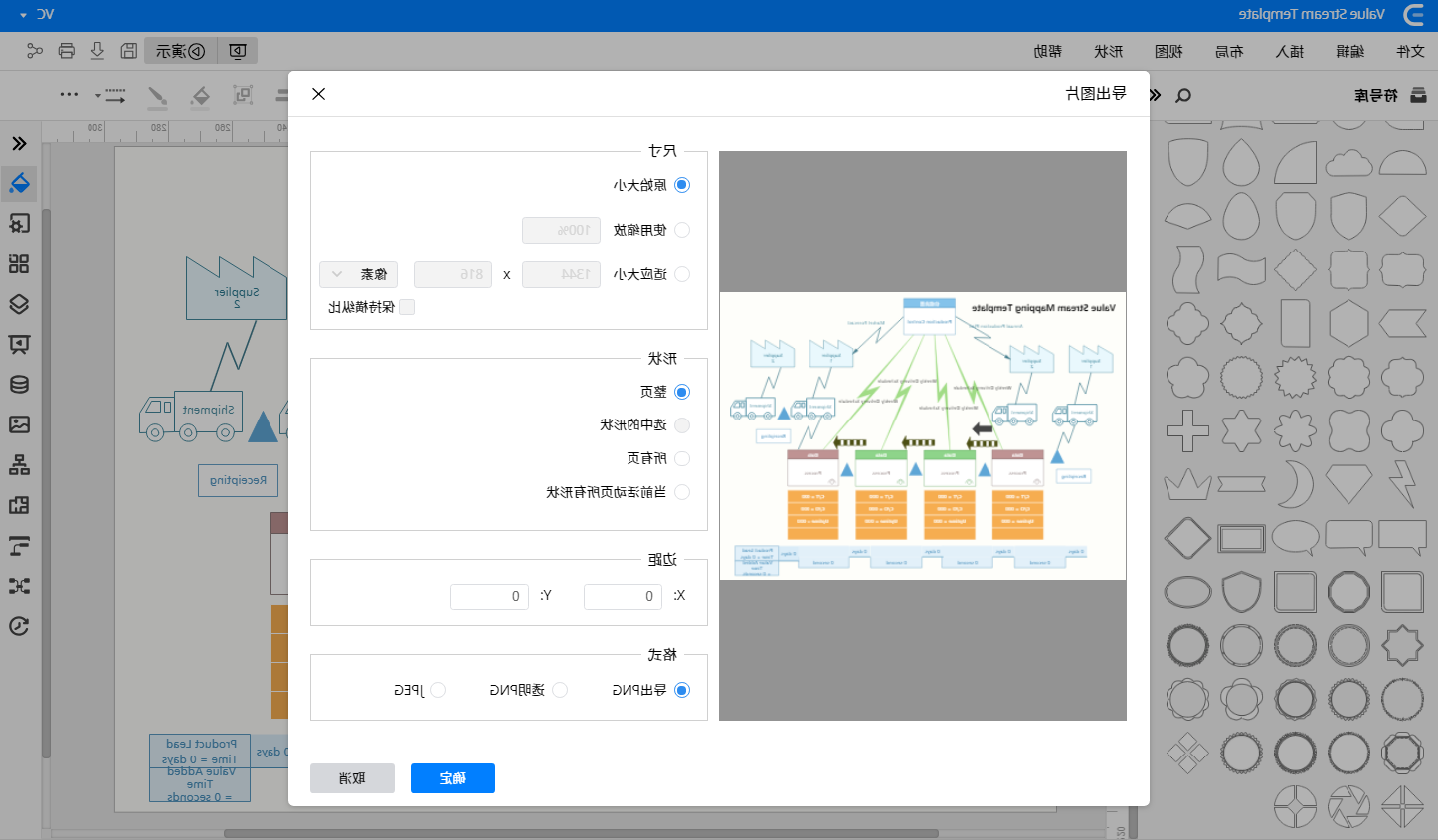The height and width of the screenshot is (840, 1438).
Task: Open the page settings icon in sidebar
Action: click(19, 224)
